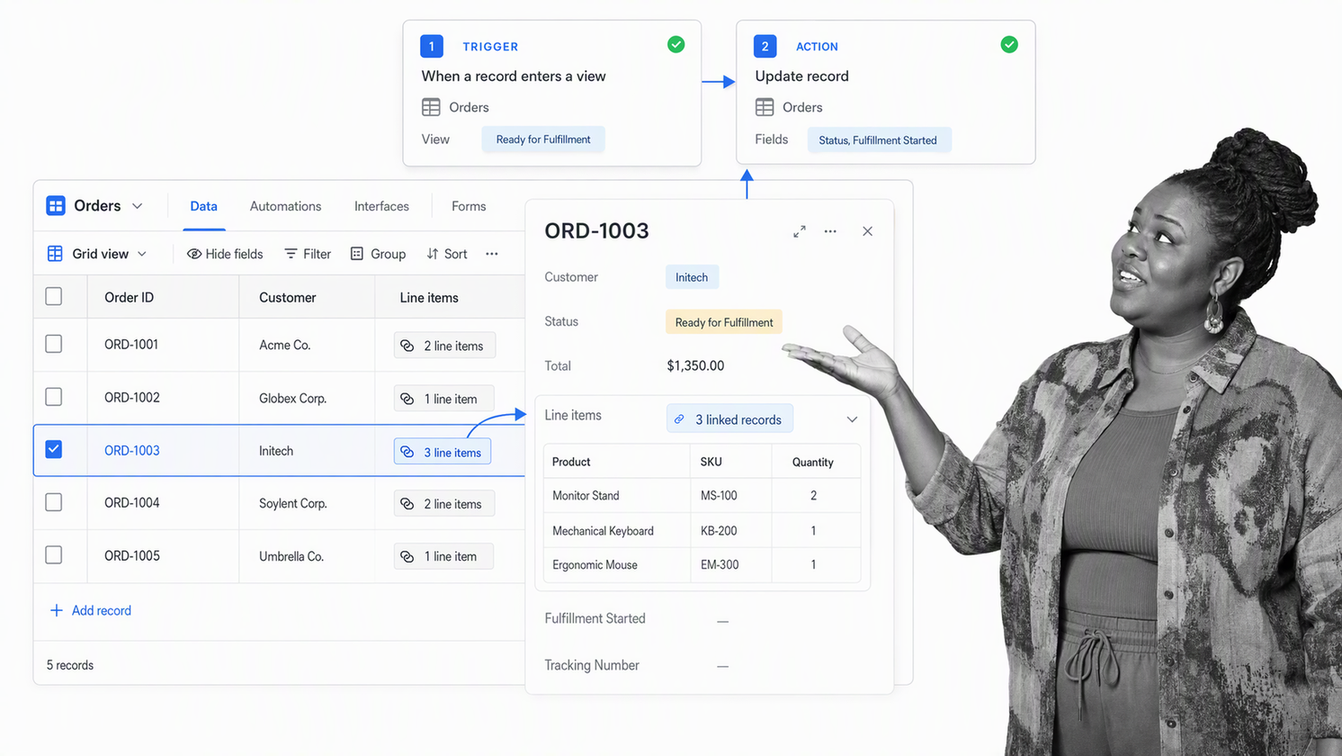
Task: Click the empty Fulfillment Started field
Action: [x=722, y=621]
